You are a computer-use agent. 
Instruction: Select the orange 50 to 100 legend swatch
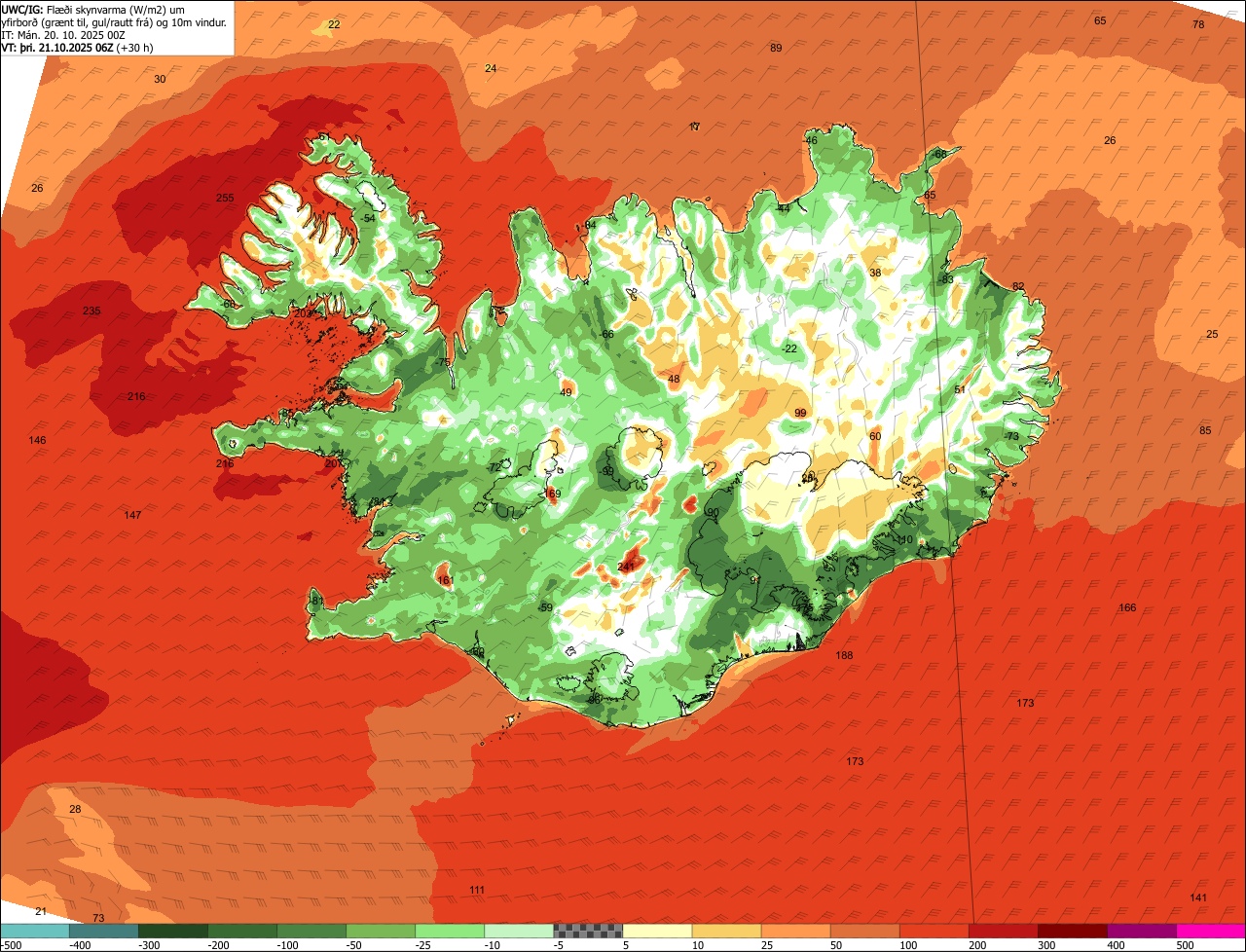(x=864, y=931)
